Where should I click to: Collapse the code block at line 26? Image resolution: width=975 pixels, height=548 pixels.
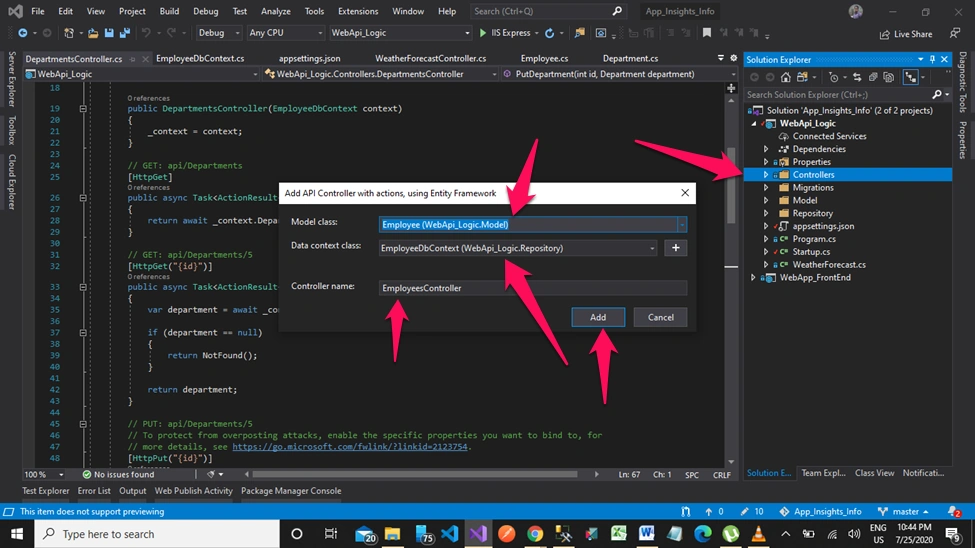pos(83,198)
